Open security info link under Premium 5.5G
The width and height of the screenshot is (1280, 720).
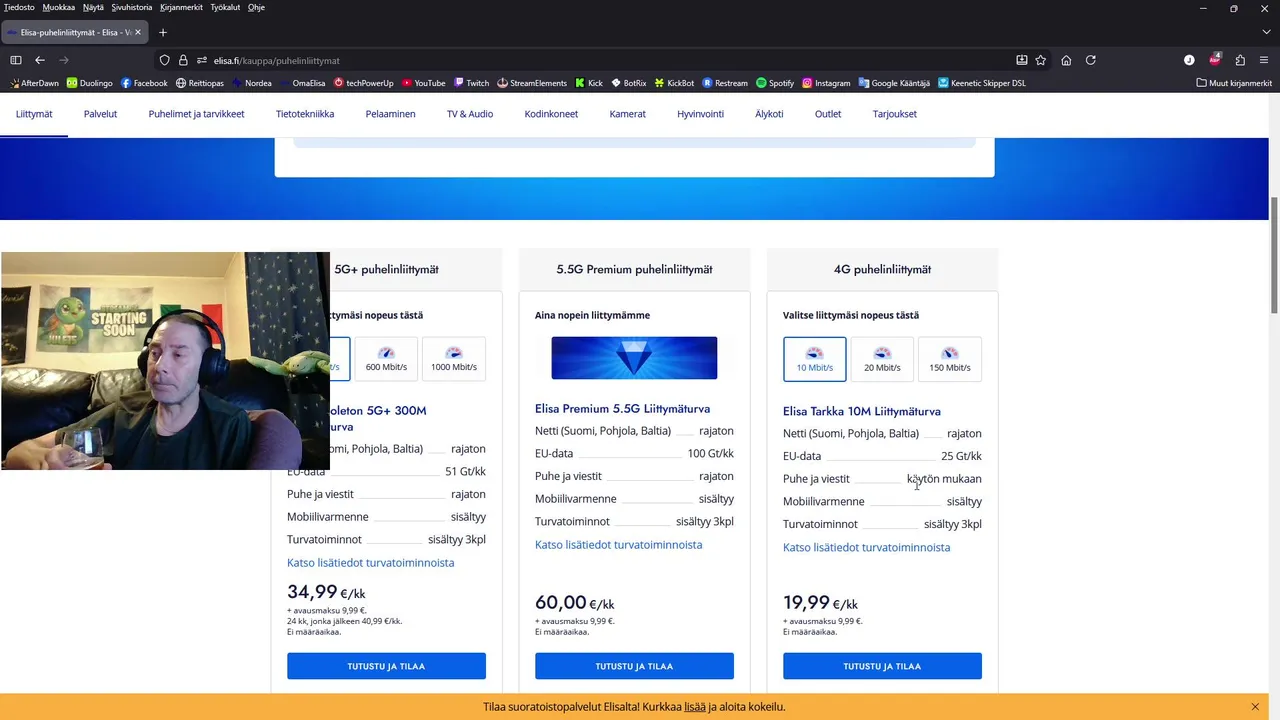click(618, 545)
